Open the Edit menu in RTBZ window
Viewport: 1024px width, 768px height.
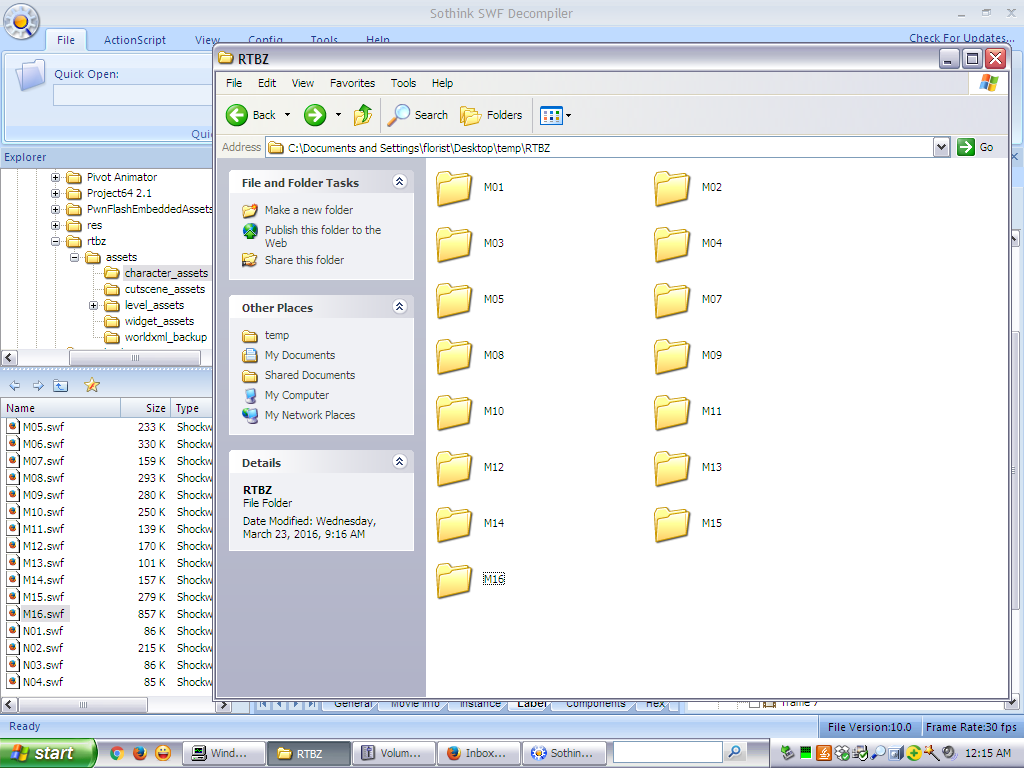tap(266, 83)
